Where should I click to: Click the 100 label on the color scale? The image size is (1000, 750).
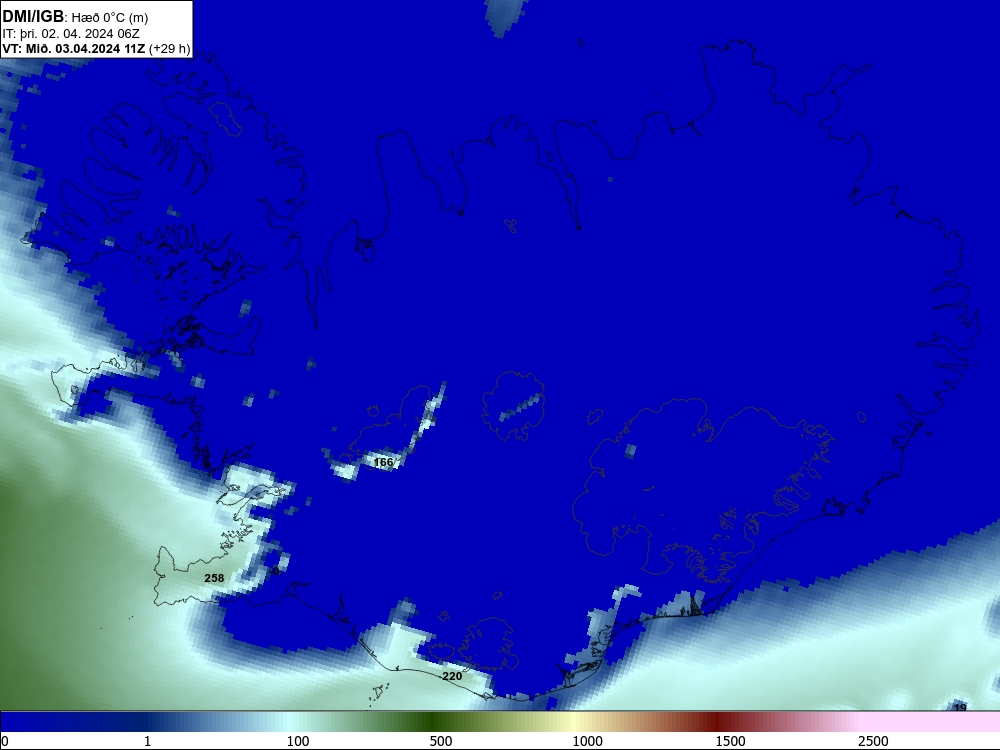tap(298, 741)
